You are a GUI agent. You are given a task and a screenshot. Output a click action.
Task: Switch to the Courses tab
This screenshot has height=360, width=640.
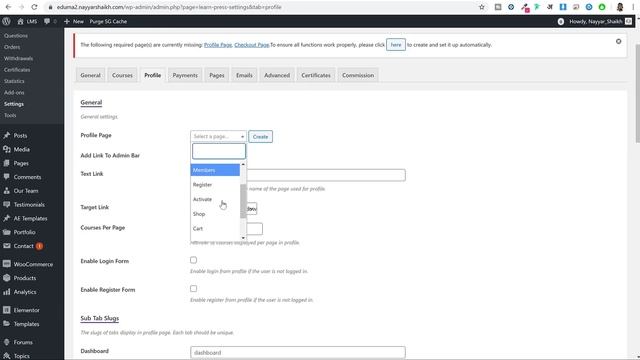coord(122,75)
